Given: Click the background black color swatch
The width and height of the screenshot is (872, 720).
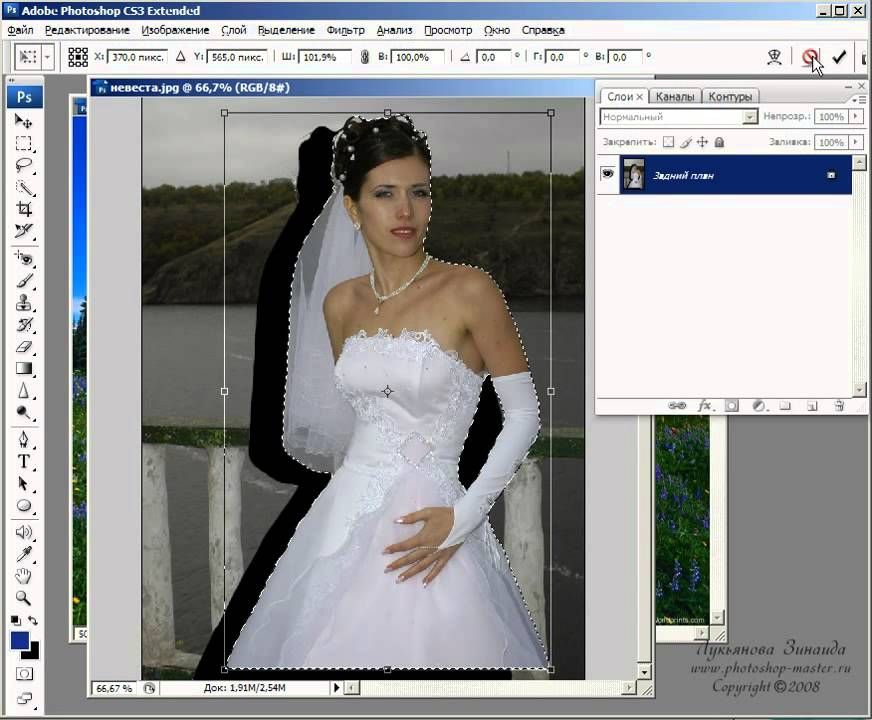Looking at the screenshot, I should coord(33,653).
